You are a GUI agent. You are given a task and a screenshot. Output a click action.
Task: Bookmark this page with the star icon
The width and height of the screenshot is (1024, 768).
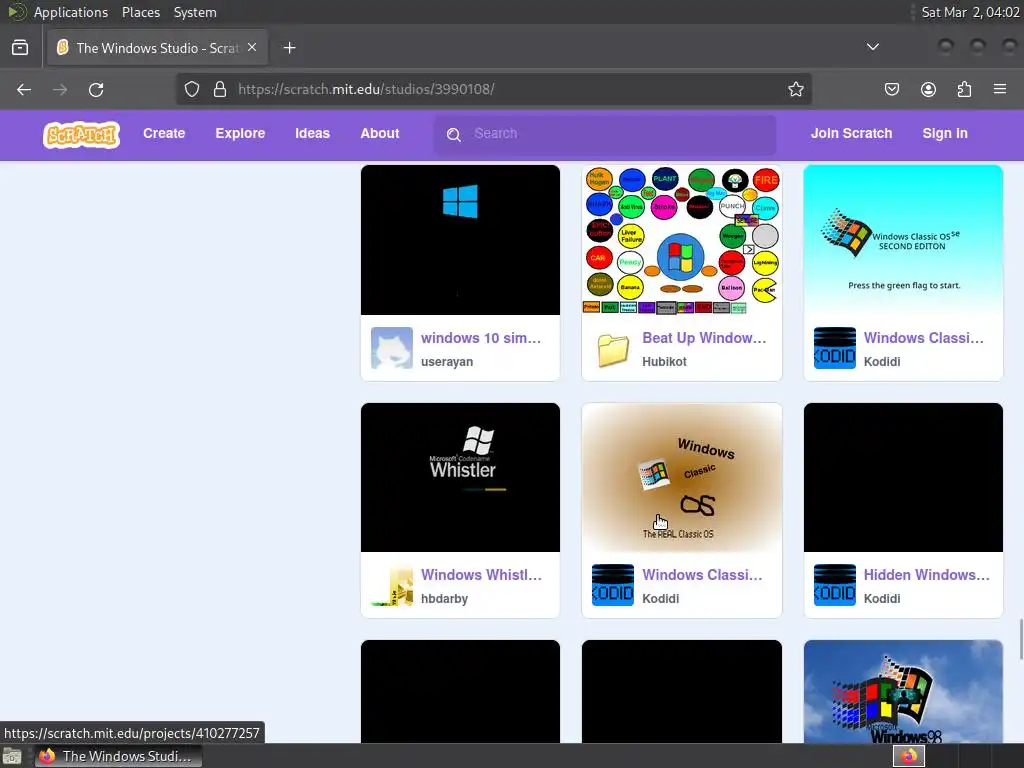click(795, 89)
